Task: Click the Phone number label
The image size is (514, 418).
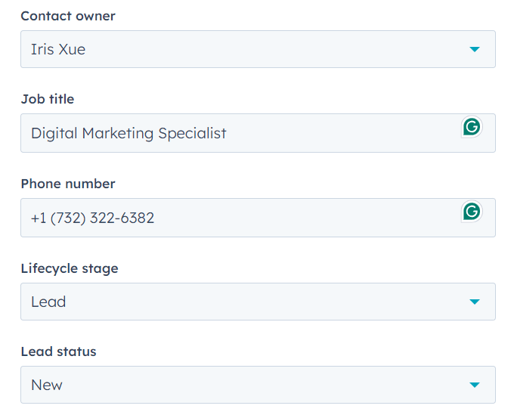Action: pos(68,184)
